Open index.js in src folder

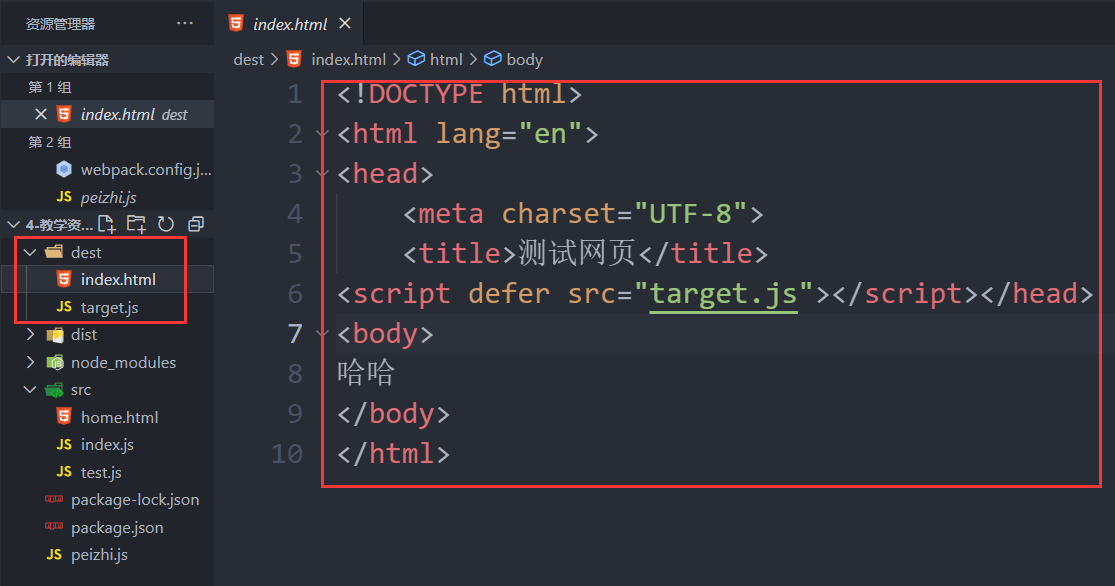107,444
